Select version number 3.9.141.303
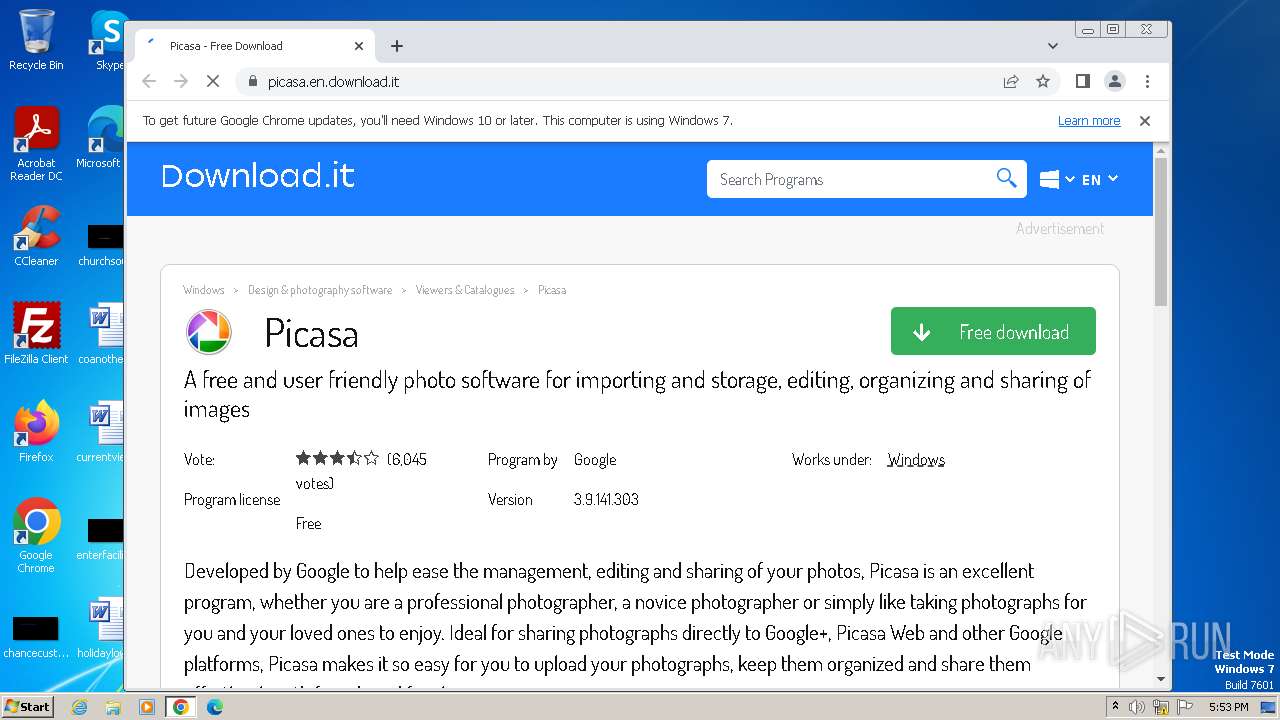This screenshot has width=1280, height=720. [x=606, y=500]
